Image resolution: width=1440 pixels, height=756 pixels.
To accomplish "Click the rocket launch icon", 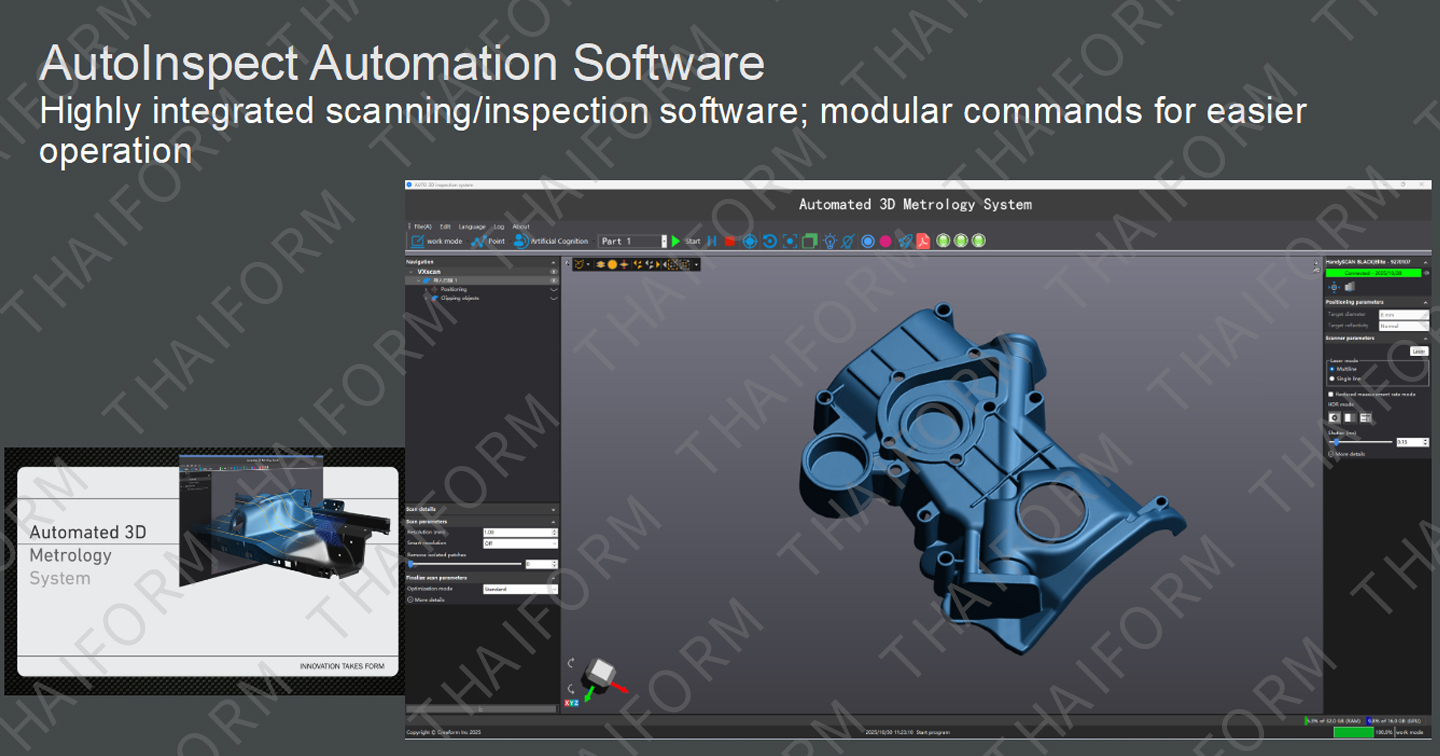I will (x=905, y=241).
